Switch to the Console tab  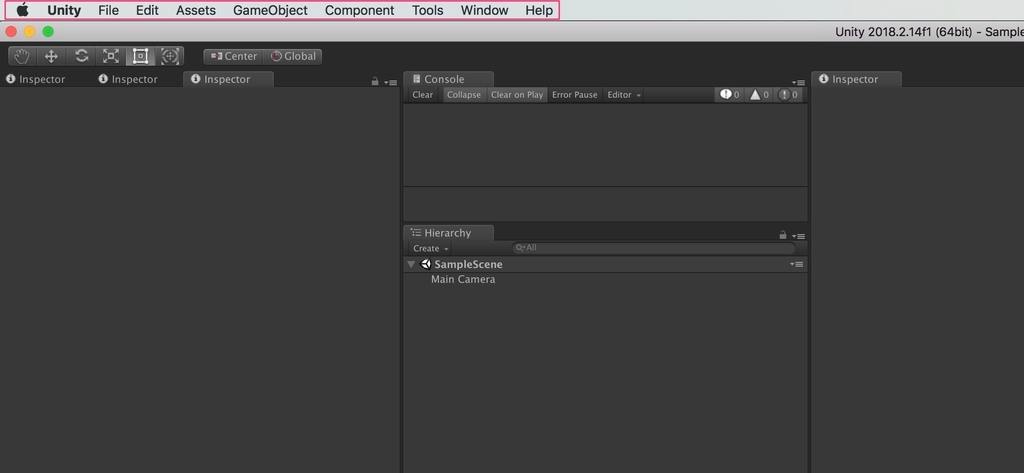[448, 79]
